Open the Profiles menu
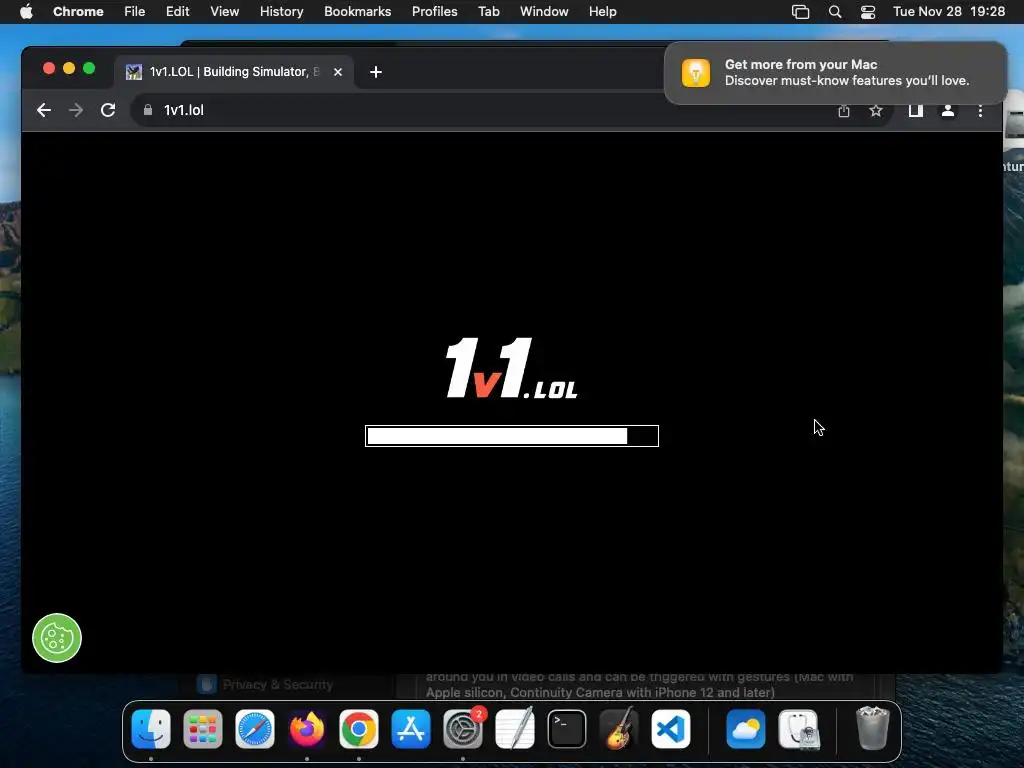The image size is (1024, 768). click(434, 12)
